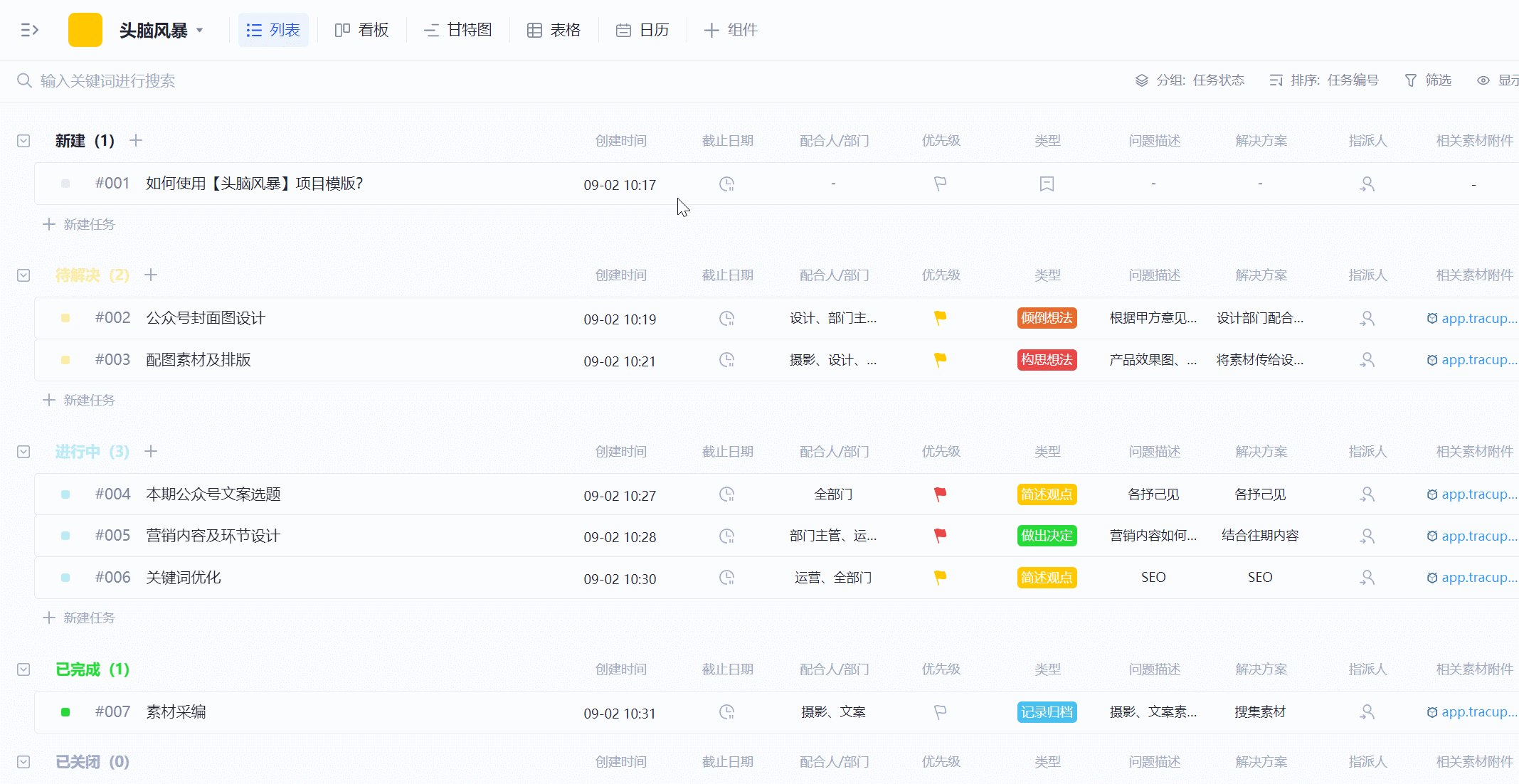Open the app.tracup attachment link for task #005

tap(1478, 536)
